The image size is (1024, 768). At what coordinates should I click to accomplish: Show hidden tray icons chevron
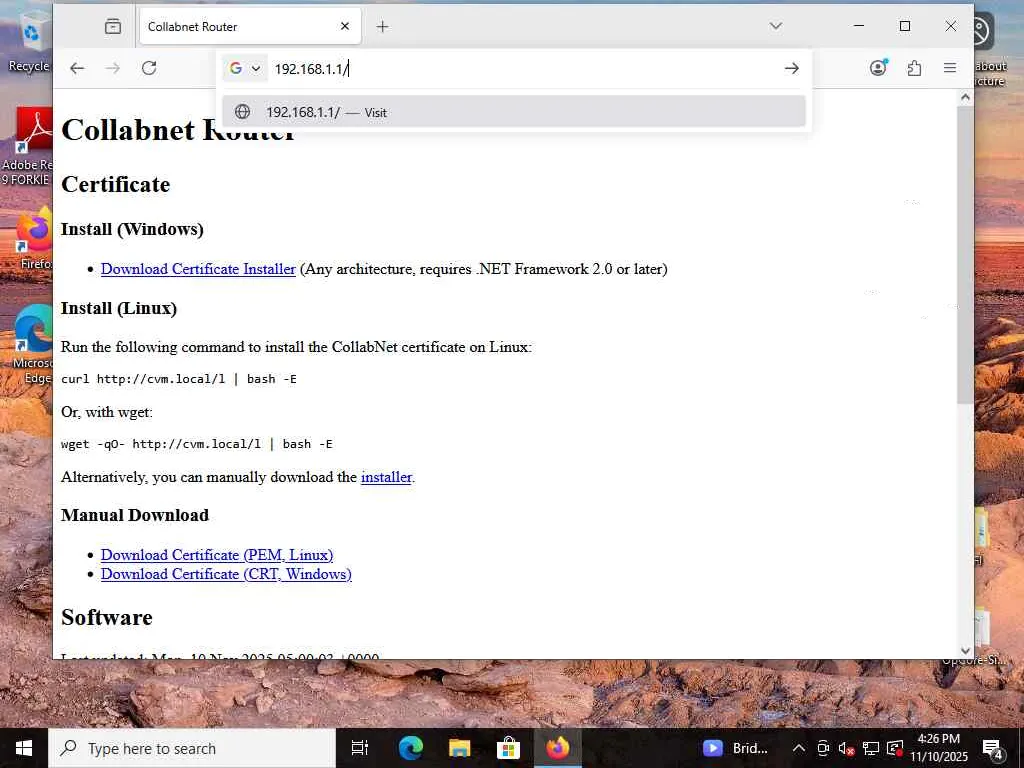click(x=799, y=748)
